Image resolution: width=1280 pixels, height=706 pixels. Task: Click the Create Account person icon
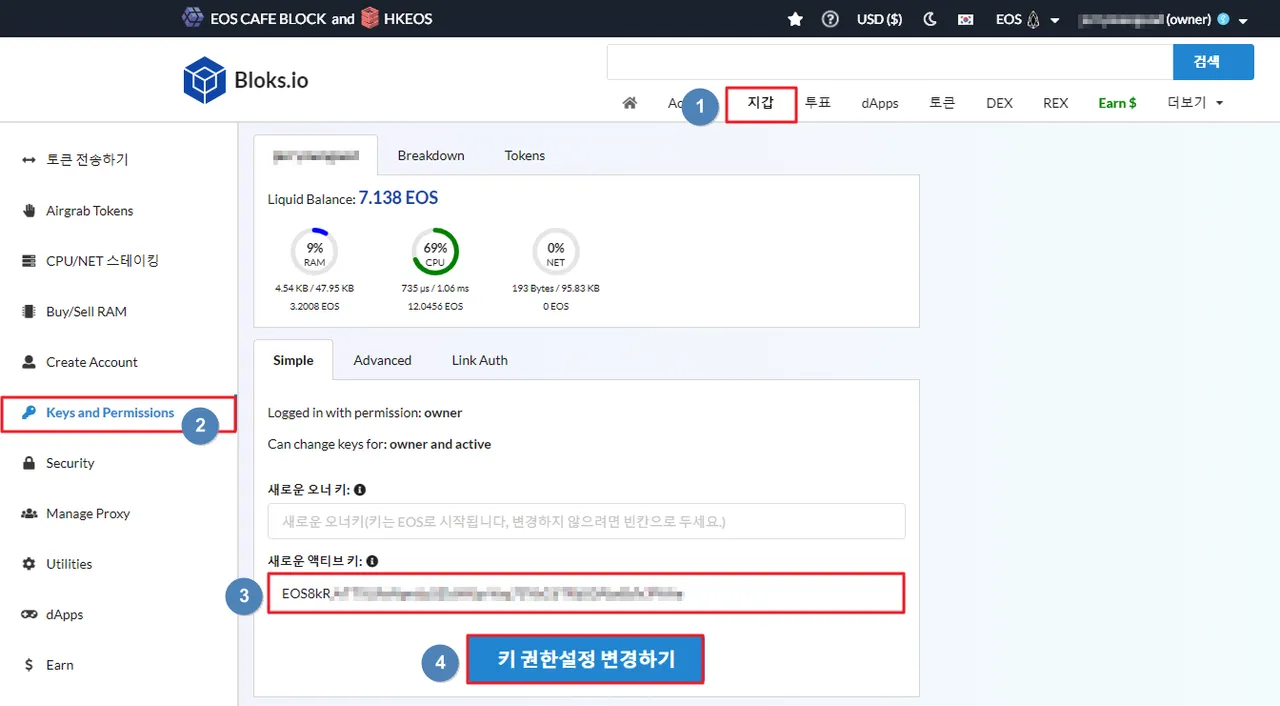[29, 362]
